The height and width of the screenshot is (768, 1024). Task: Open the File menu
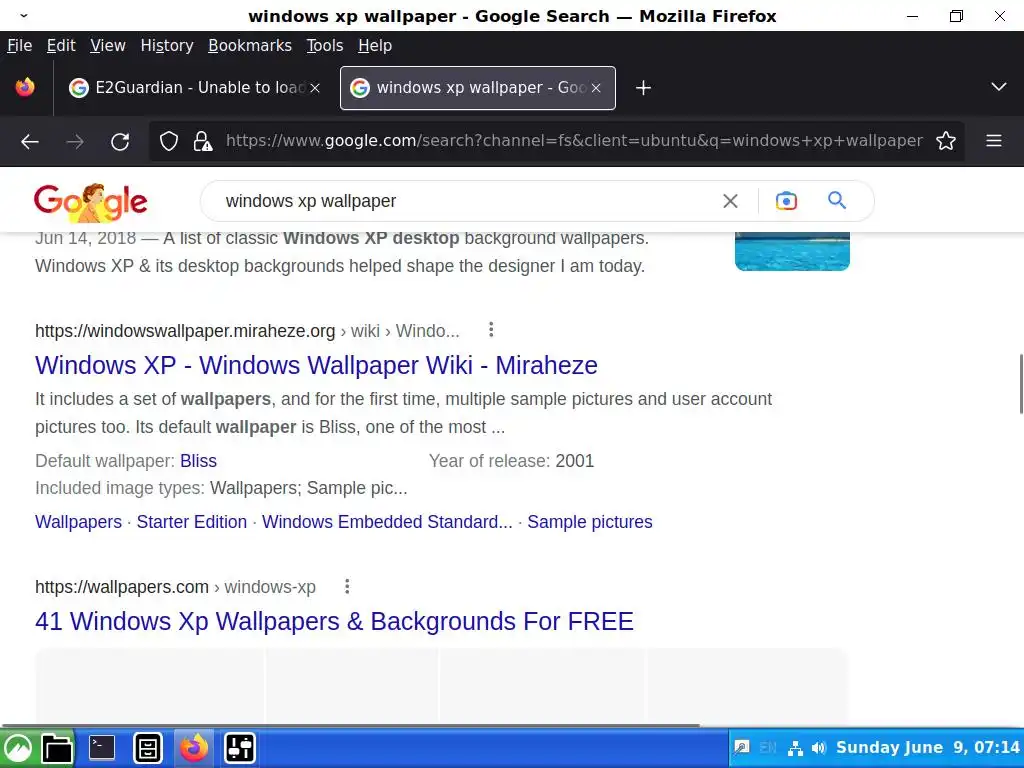point(20,46)
